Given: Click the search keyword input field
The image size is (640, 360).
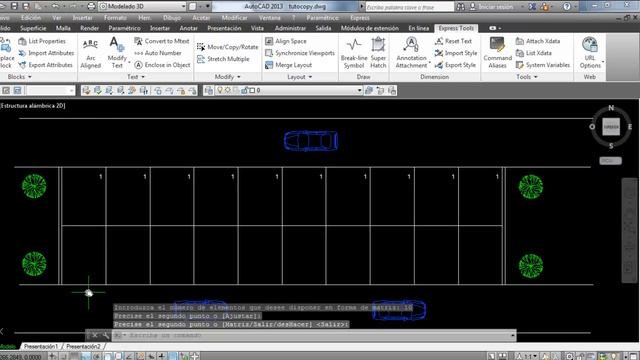Looking at the screenshot, I should (409, 7).
